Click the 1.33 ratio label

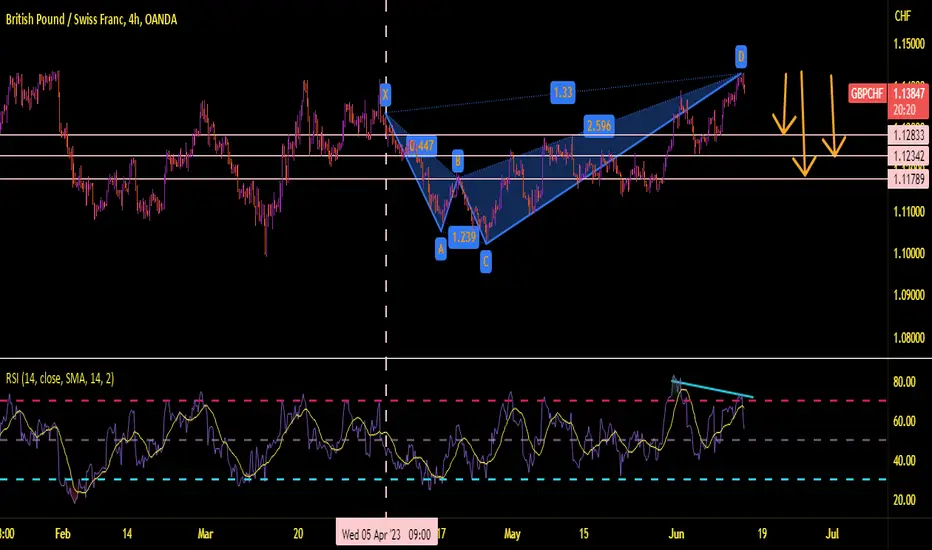click(562, 92)
